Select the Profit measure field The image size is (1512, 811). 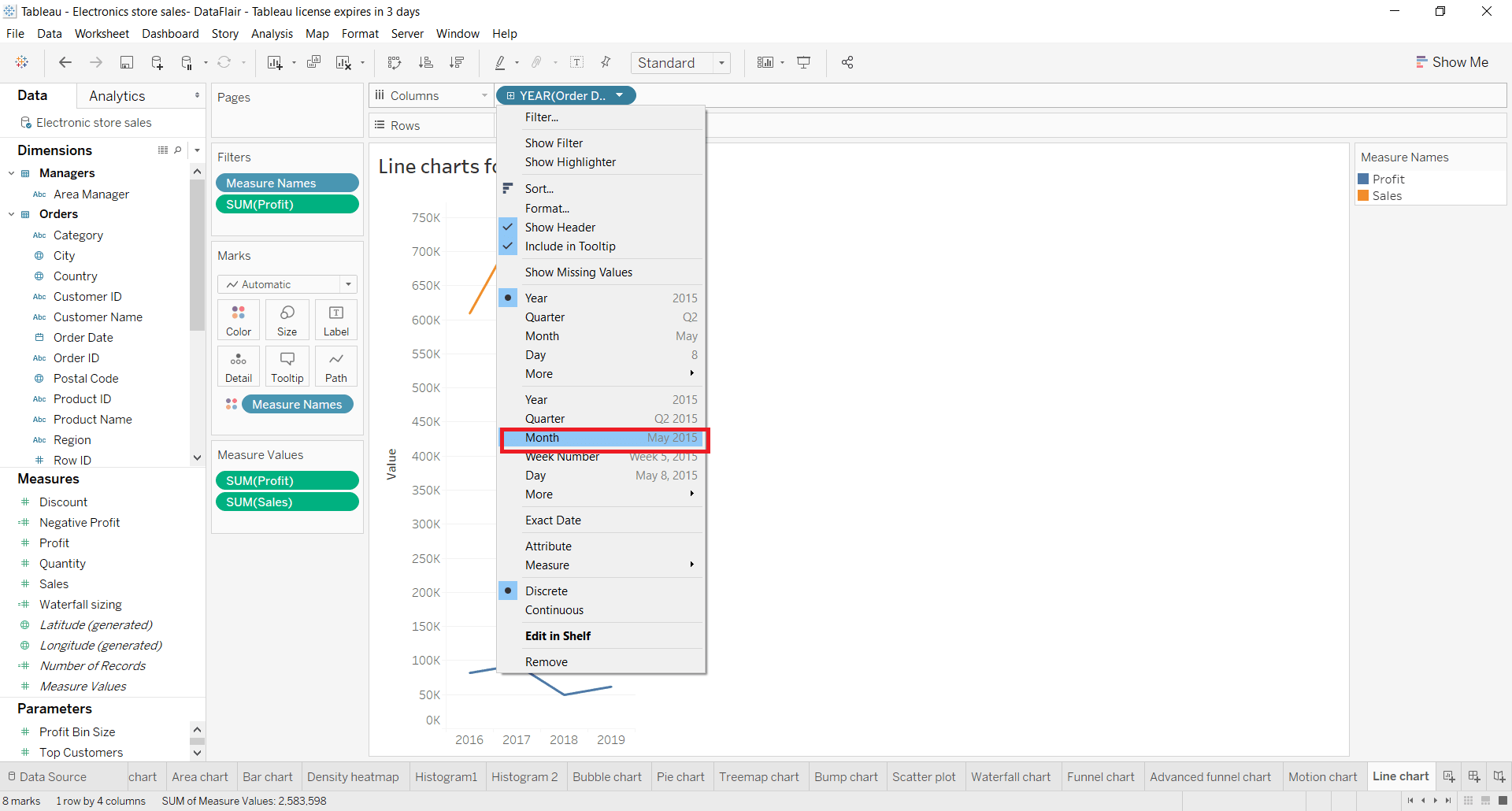54,543
